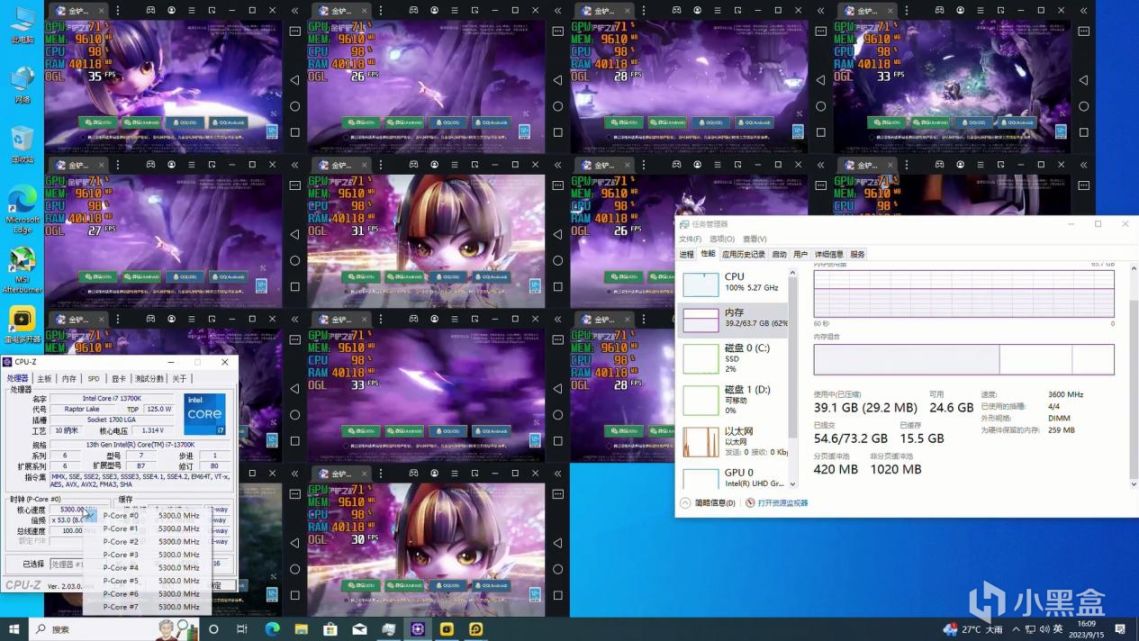The height and width of the screenshot is (641, 1139).
Task: Click the 打开资源监视器 link in Task Manager
Action: click(x=782, y=503)
